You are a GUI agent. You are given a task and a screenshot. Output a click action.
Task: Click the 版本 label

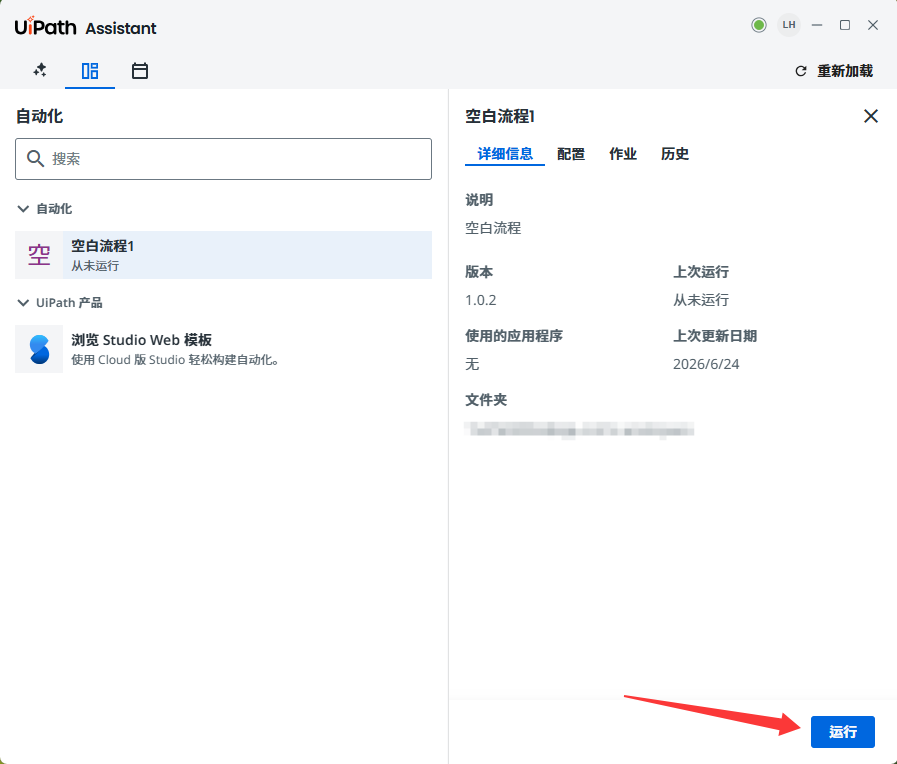tap(479, 272)
